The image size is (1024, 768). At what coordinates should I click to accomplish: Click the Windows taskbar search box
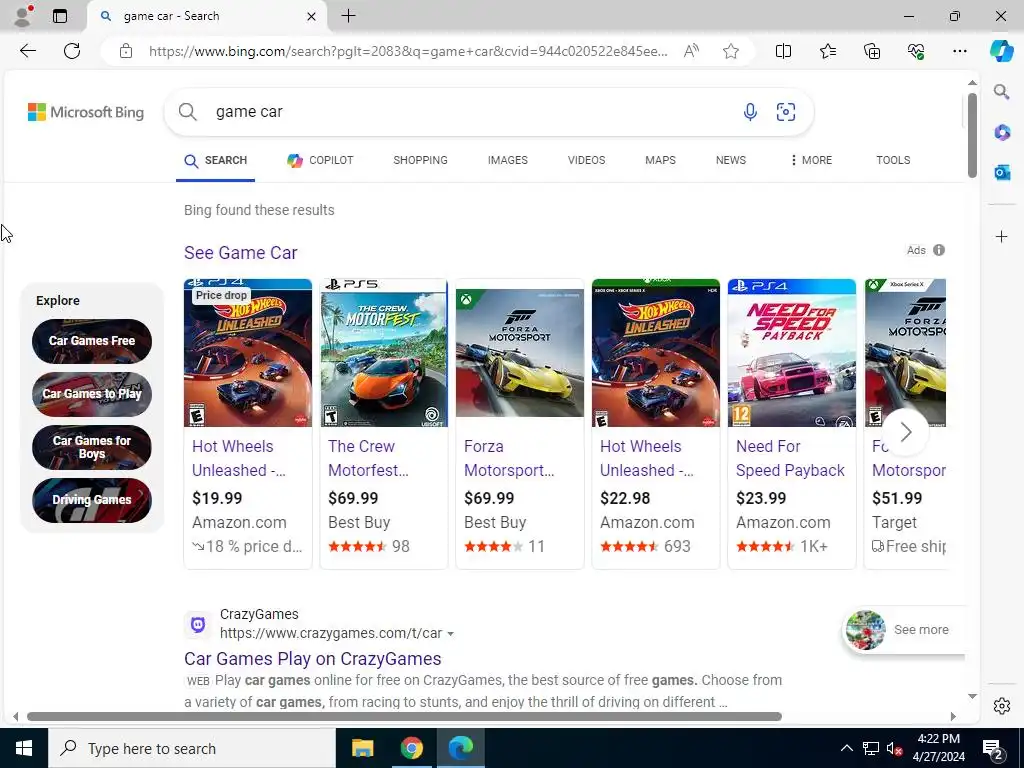pyautogui.click(x=192, y=748)
